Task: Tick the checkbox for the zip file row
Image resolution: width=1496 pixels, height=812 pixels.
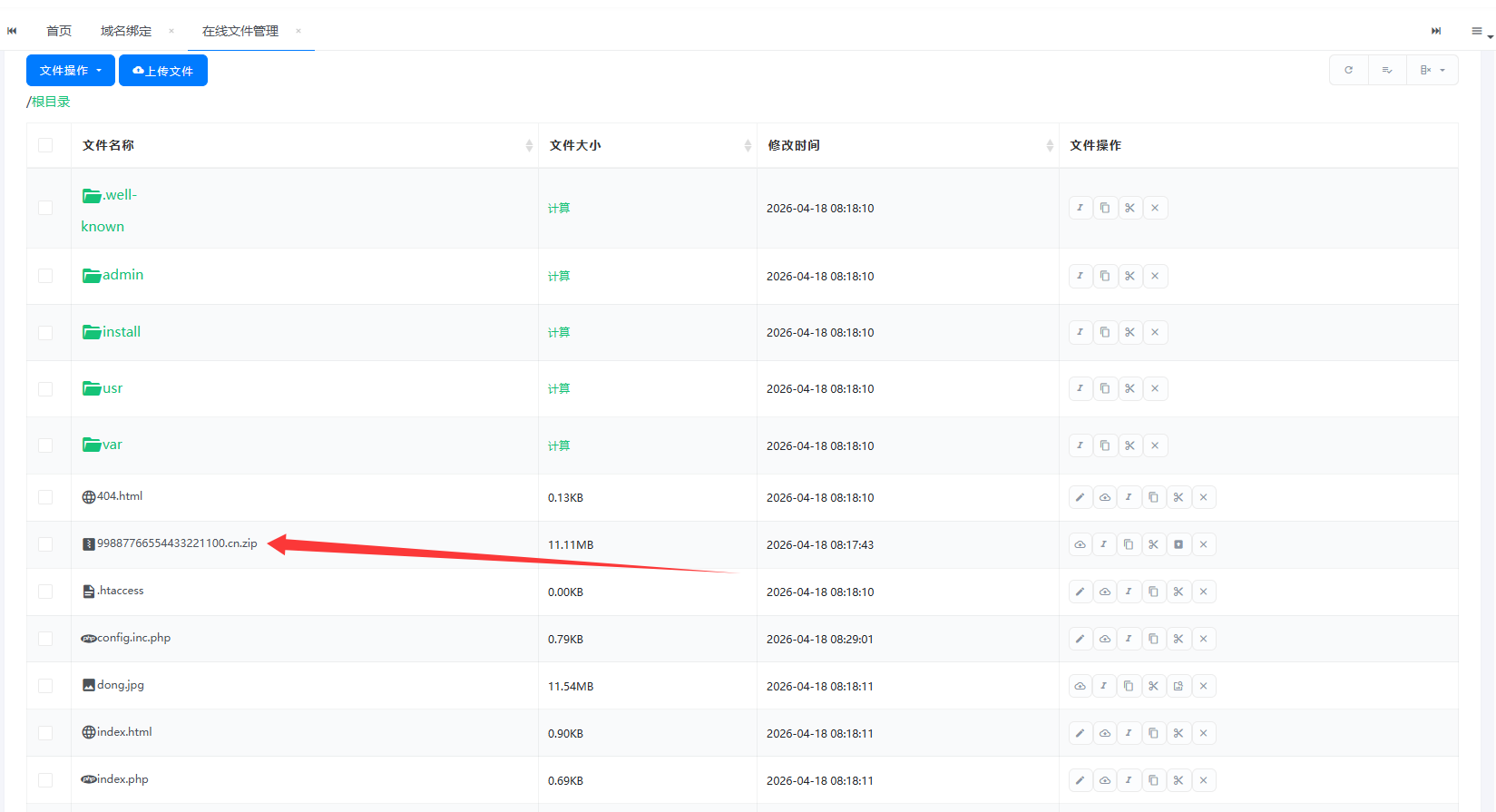Action: (x=45, y=544)
